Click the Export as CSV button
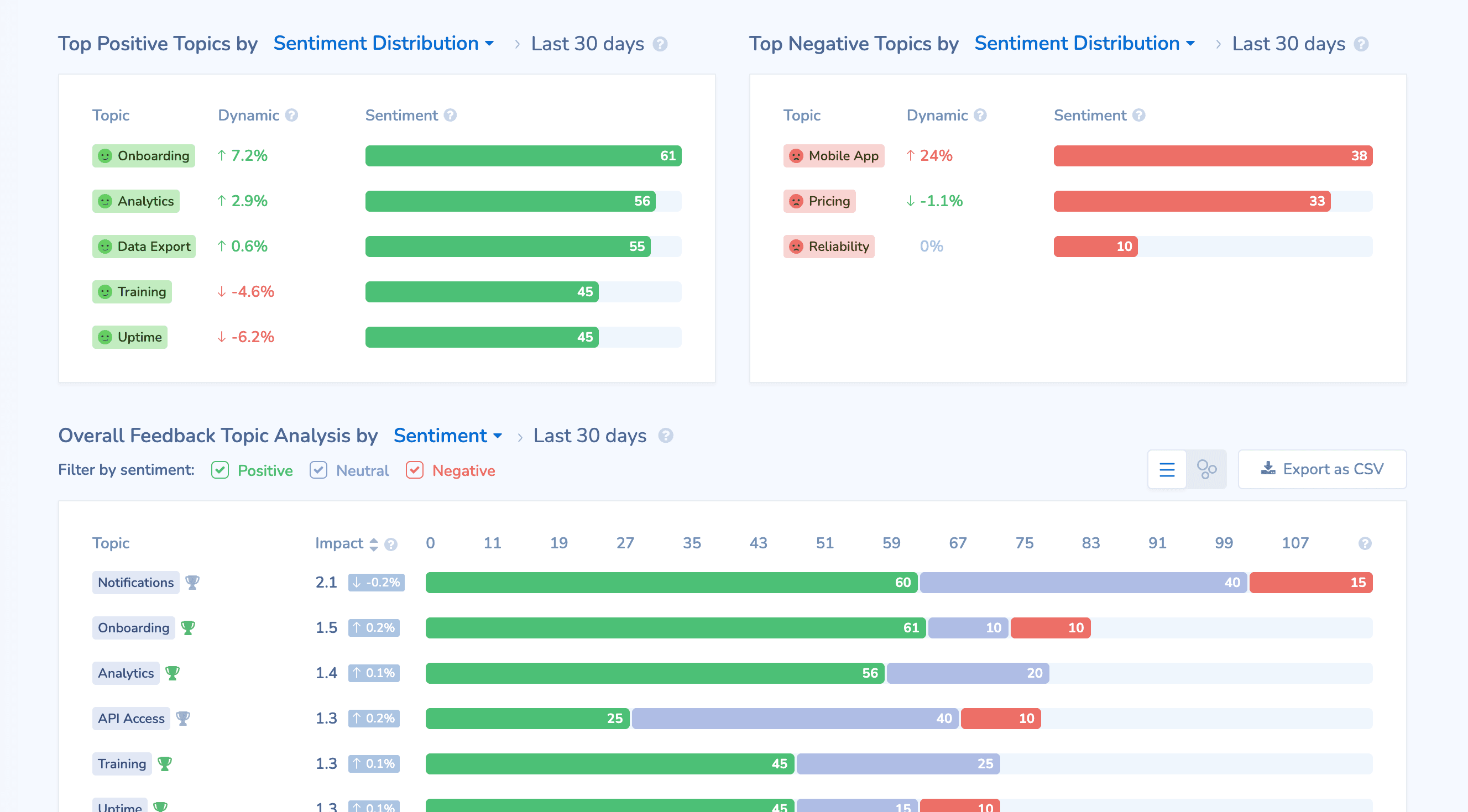This screenshot has width=1468, height=812. tap(1322, 469)
